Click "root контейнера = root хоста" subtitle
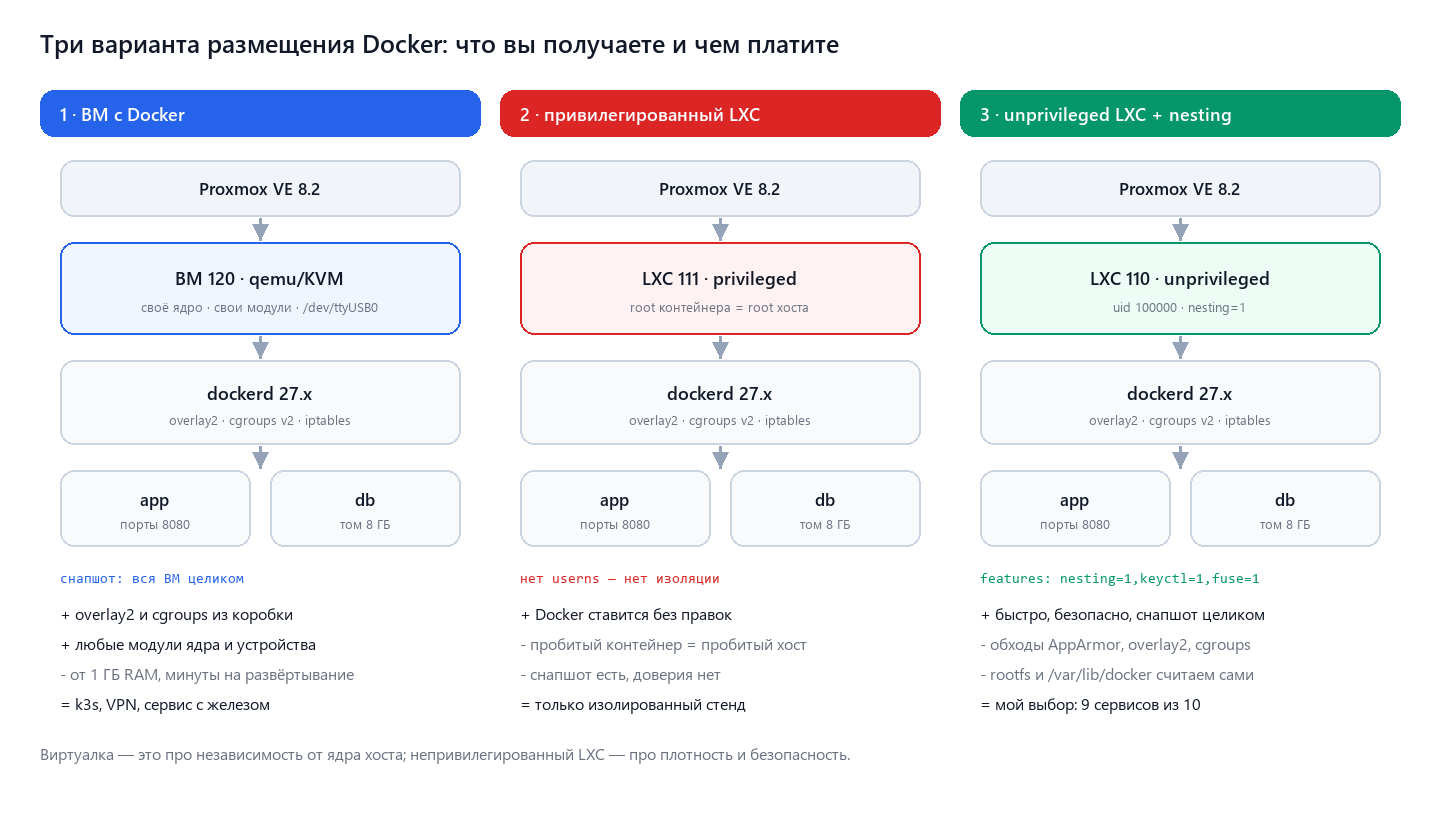This screenshot has width=1440, height=820. [719, 308]
